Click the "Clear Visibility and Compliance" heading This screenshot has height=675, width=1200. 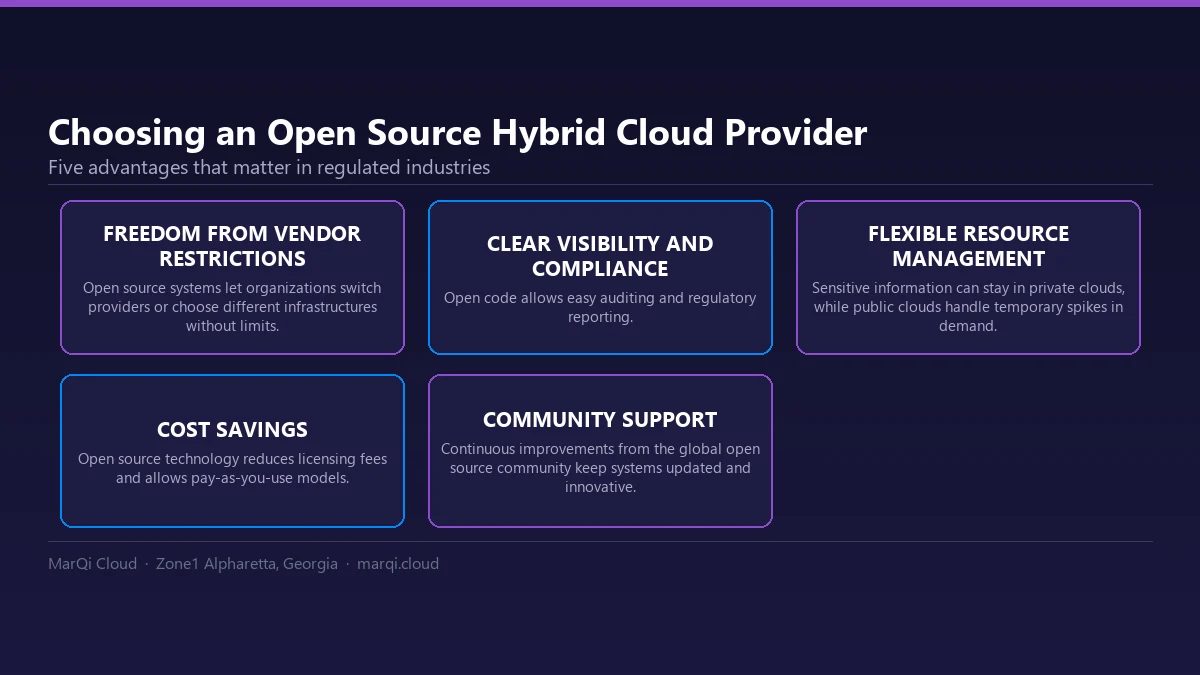point(600,256)
